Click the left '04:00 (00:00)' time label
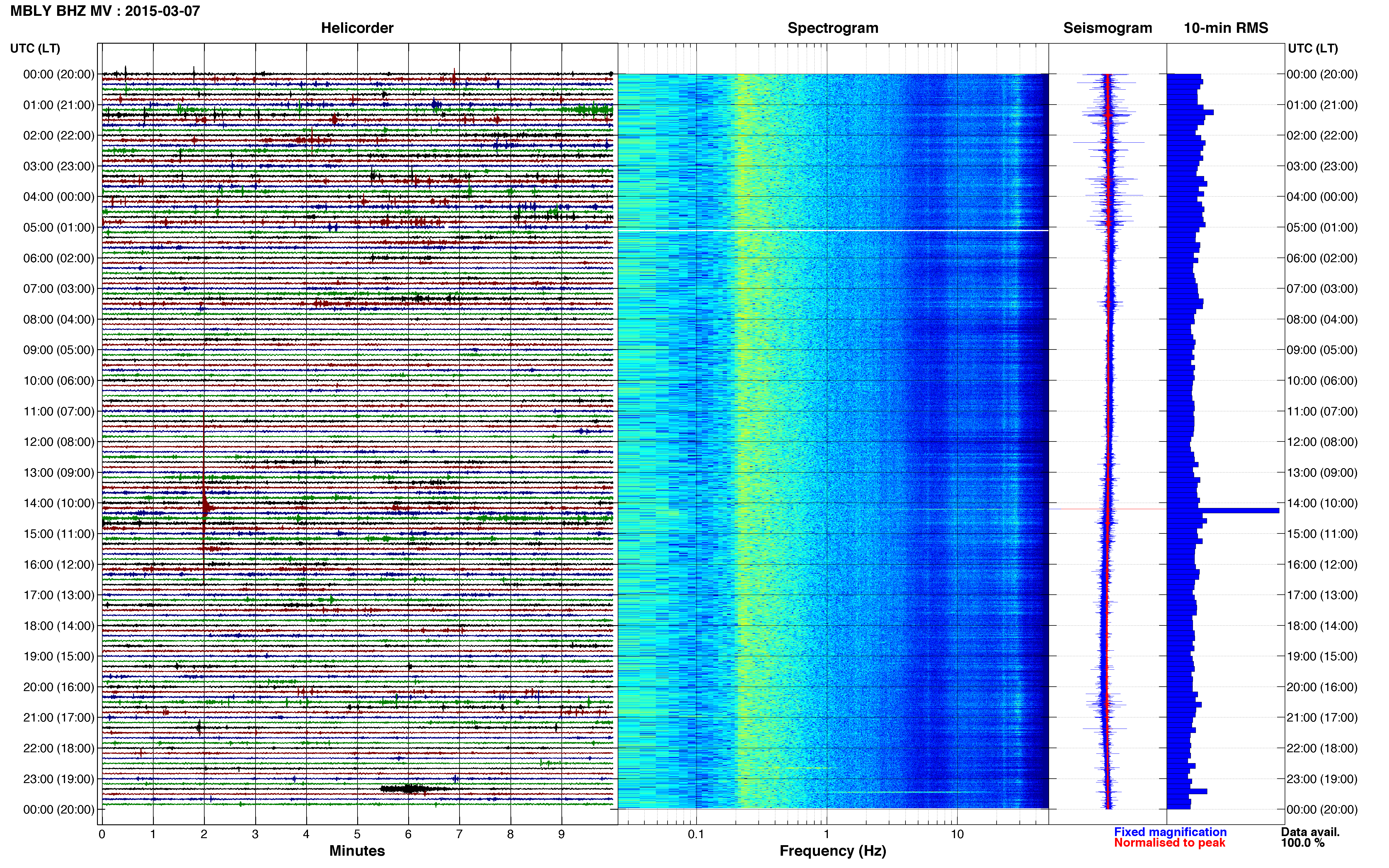Viewport: 1389px width, 868px height. tap(59, 197)
